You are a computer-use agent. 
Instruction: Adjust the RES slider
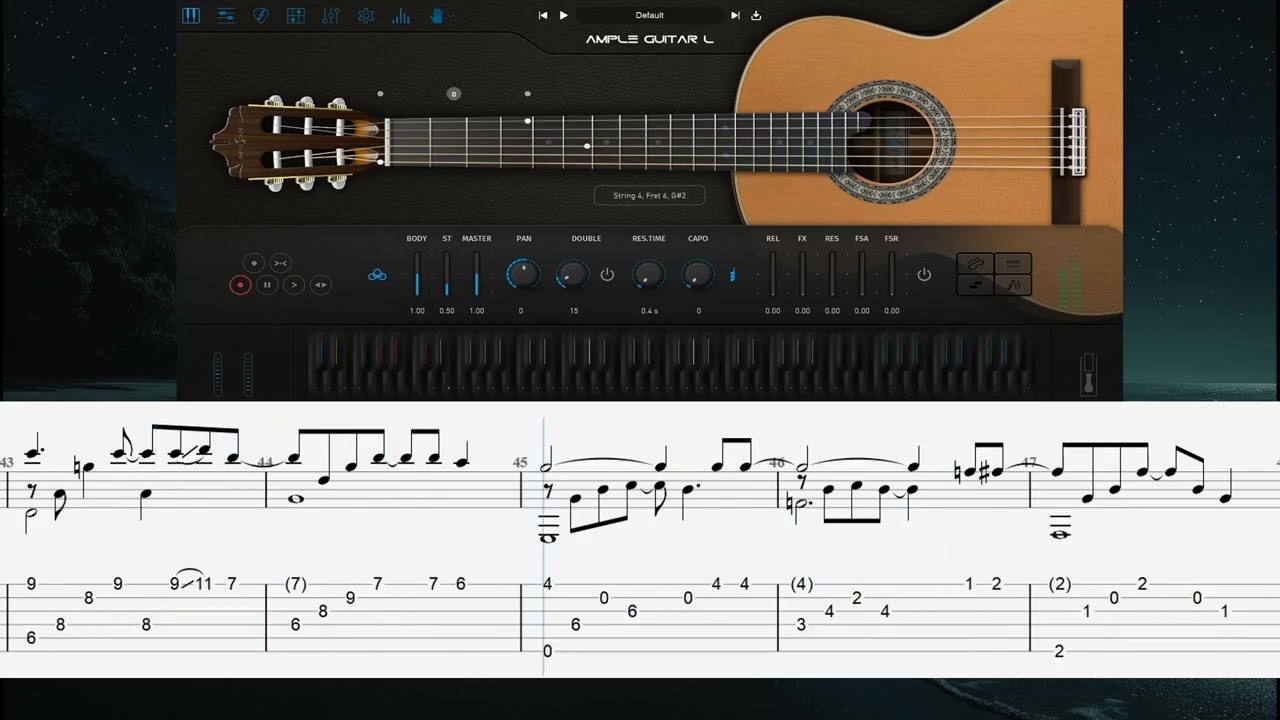click(832, 273)
